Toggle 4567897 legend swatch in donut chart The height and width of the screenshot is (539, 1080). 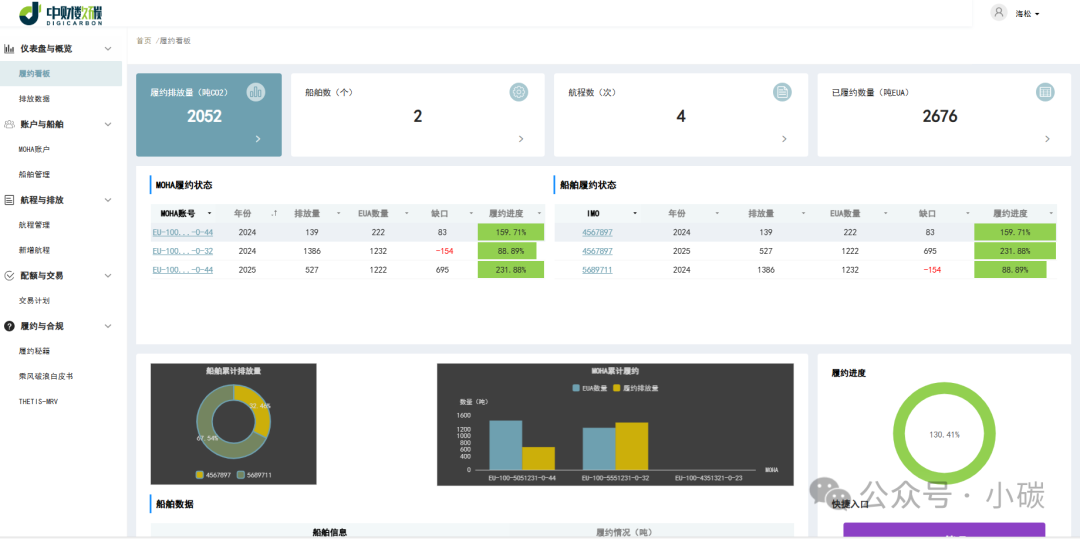(200, 475)
